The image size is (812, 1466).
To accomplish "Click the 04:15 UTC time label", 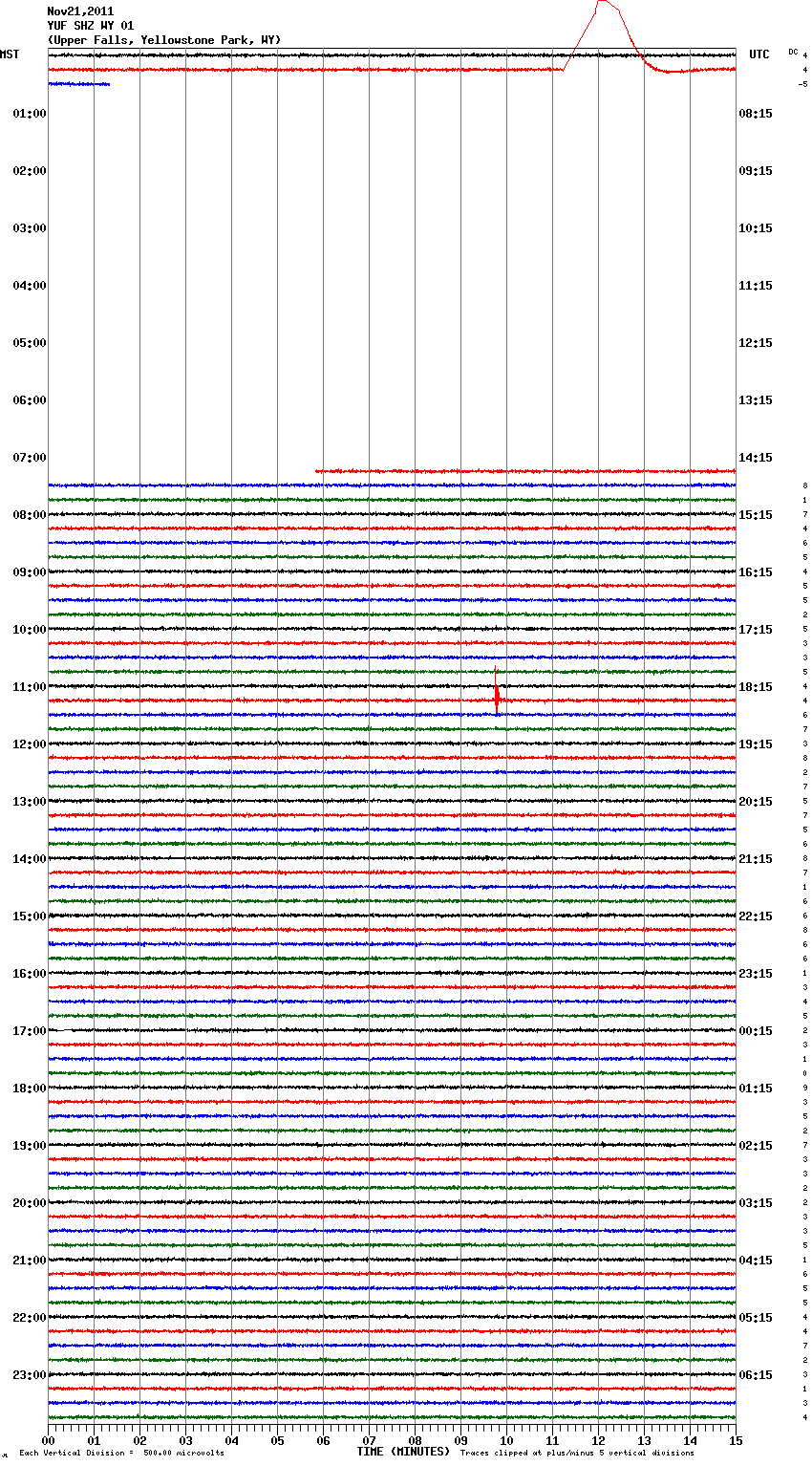I will (x=756, y=1261).
